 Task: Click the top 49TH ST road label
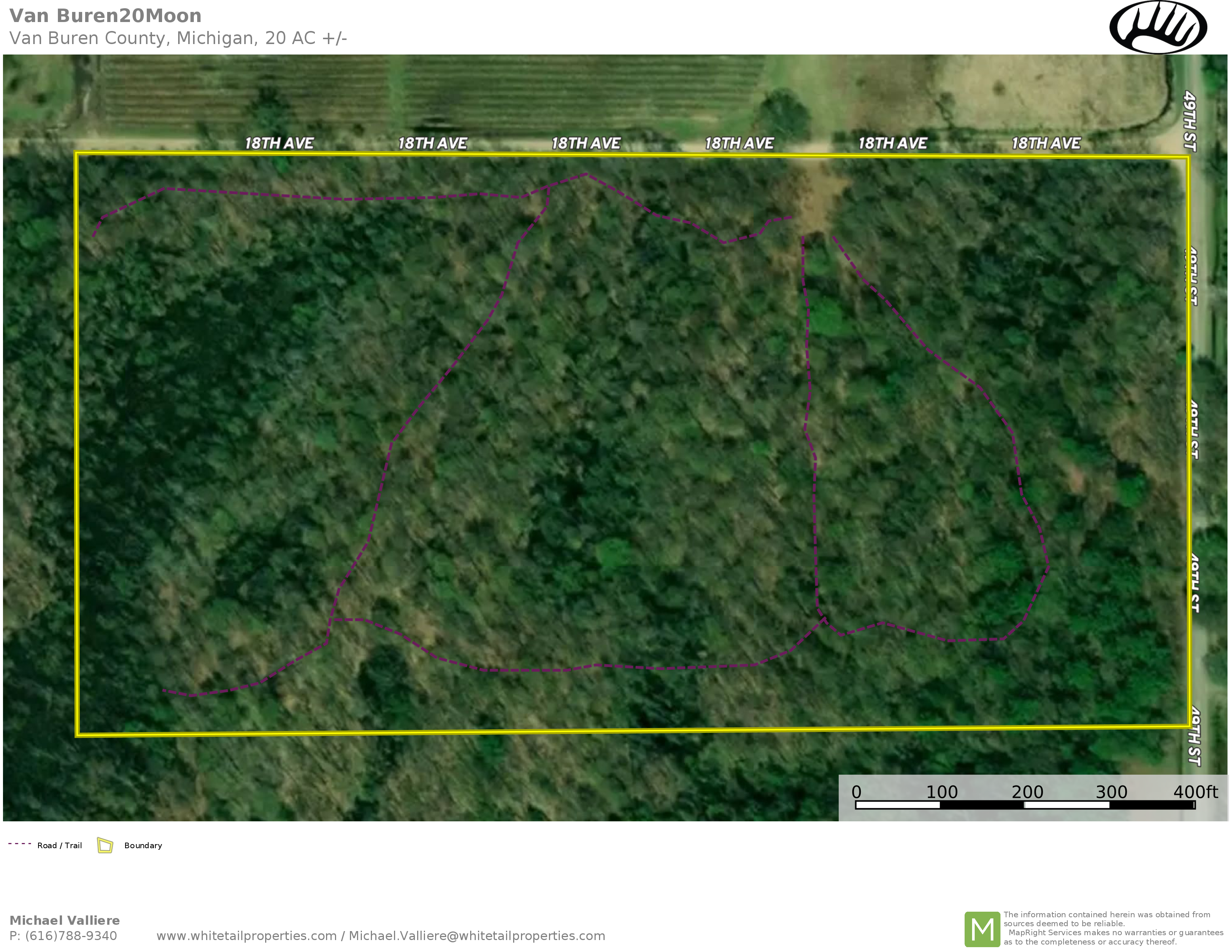click(x=1190, y=121)
